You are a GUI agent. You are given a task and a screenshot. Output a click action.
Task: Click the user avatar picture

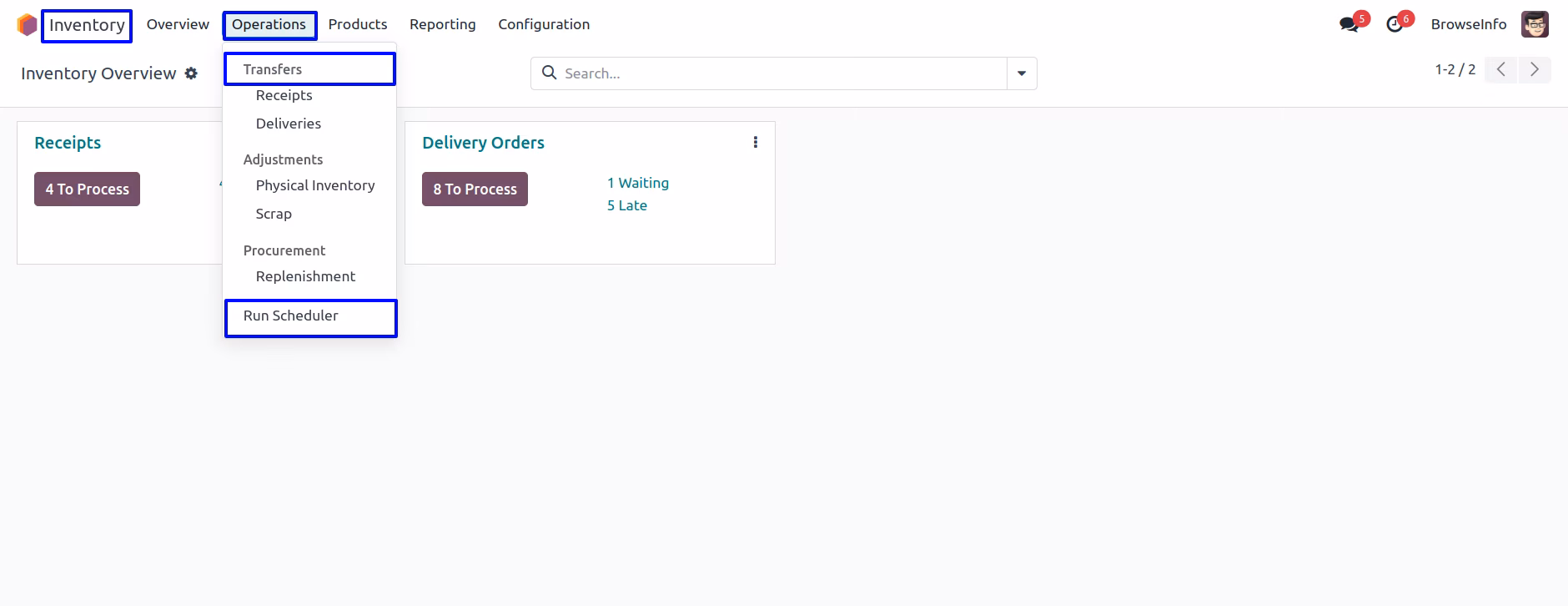point(1535,24)
